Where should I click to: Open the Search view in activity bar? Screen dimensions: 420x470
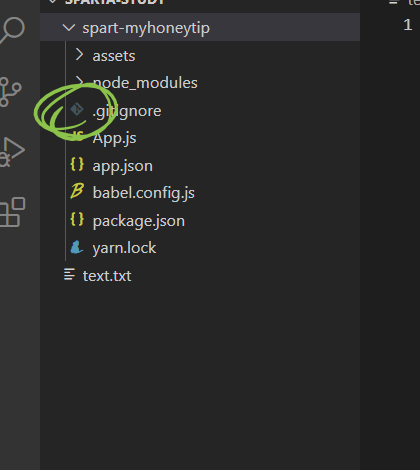(x=12, y=30)
